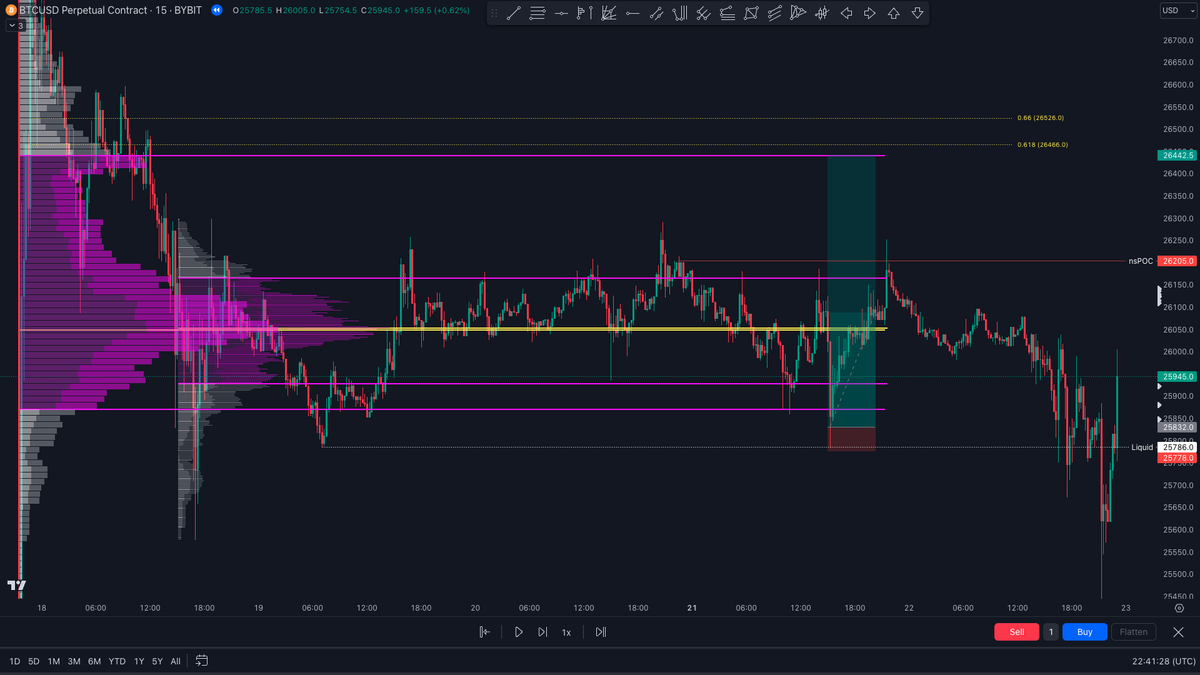The height and width of the screenshot is (675, 1200).
Task: Click the 0.66 (26526.0) fib level label
Action: 1040,118
